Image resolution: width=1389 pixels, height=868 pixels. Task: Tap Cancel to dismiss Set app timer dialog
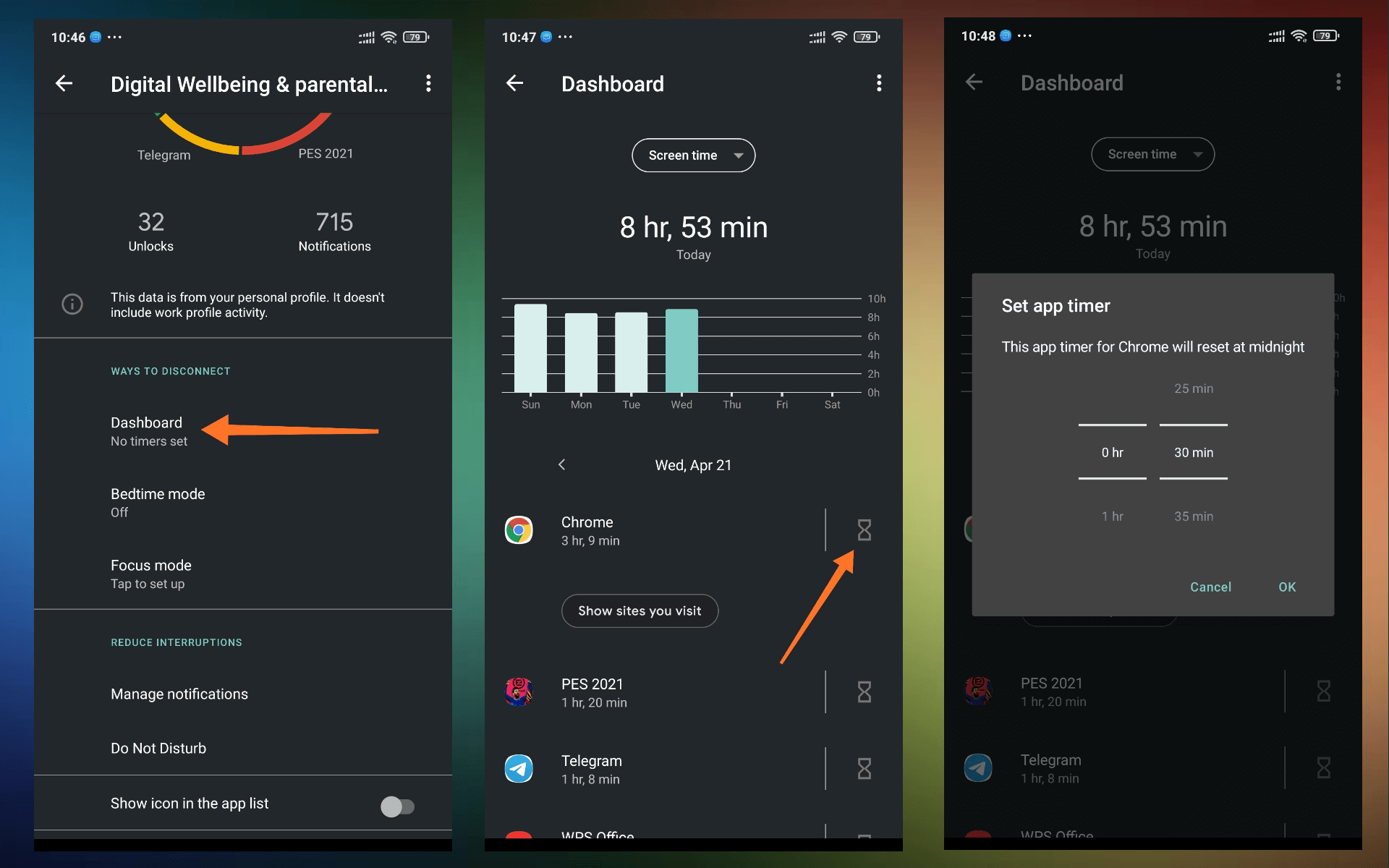click(x=1210, y=587)
